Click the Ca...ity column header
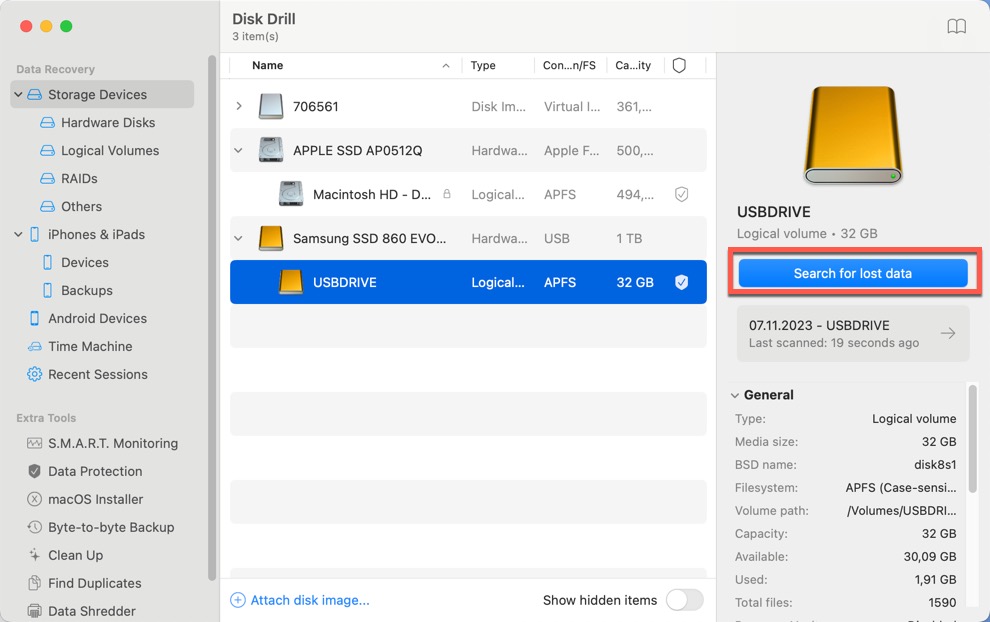 pyautogui.click(x=633, y=66)
